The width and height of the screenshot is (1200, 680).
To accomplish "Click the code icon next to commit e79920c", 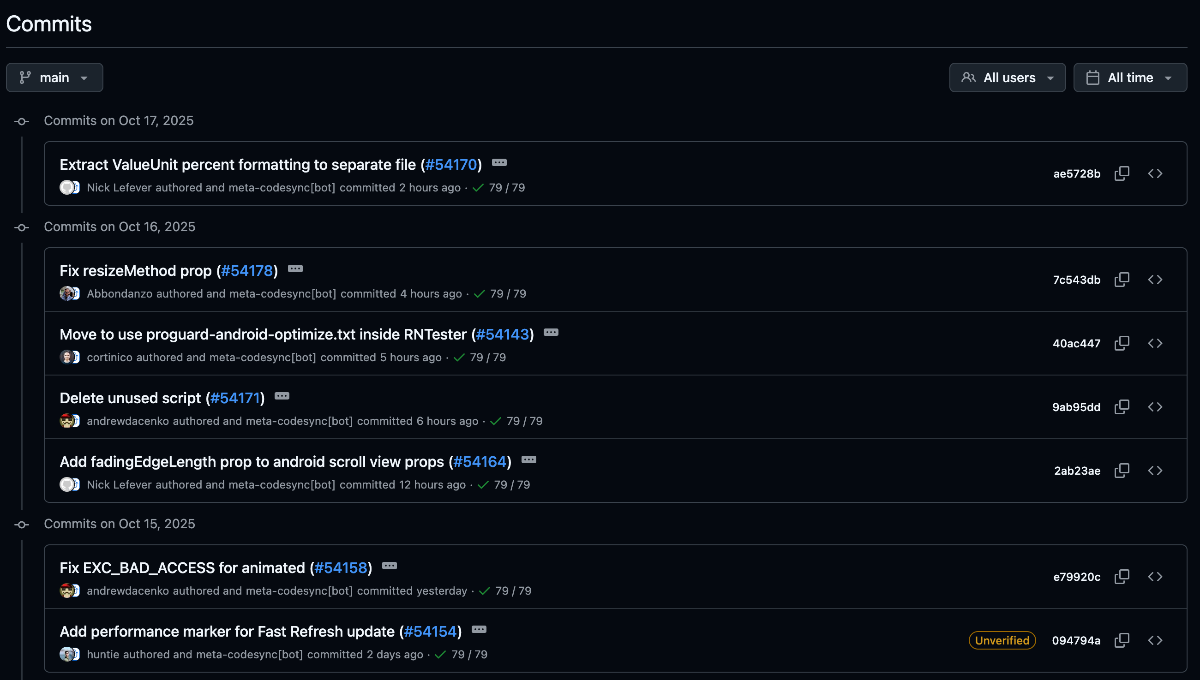I will tap(1155, 577).
